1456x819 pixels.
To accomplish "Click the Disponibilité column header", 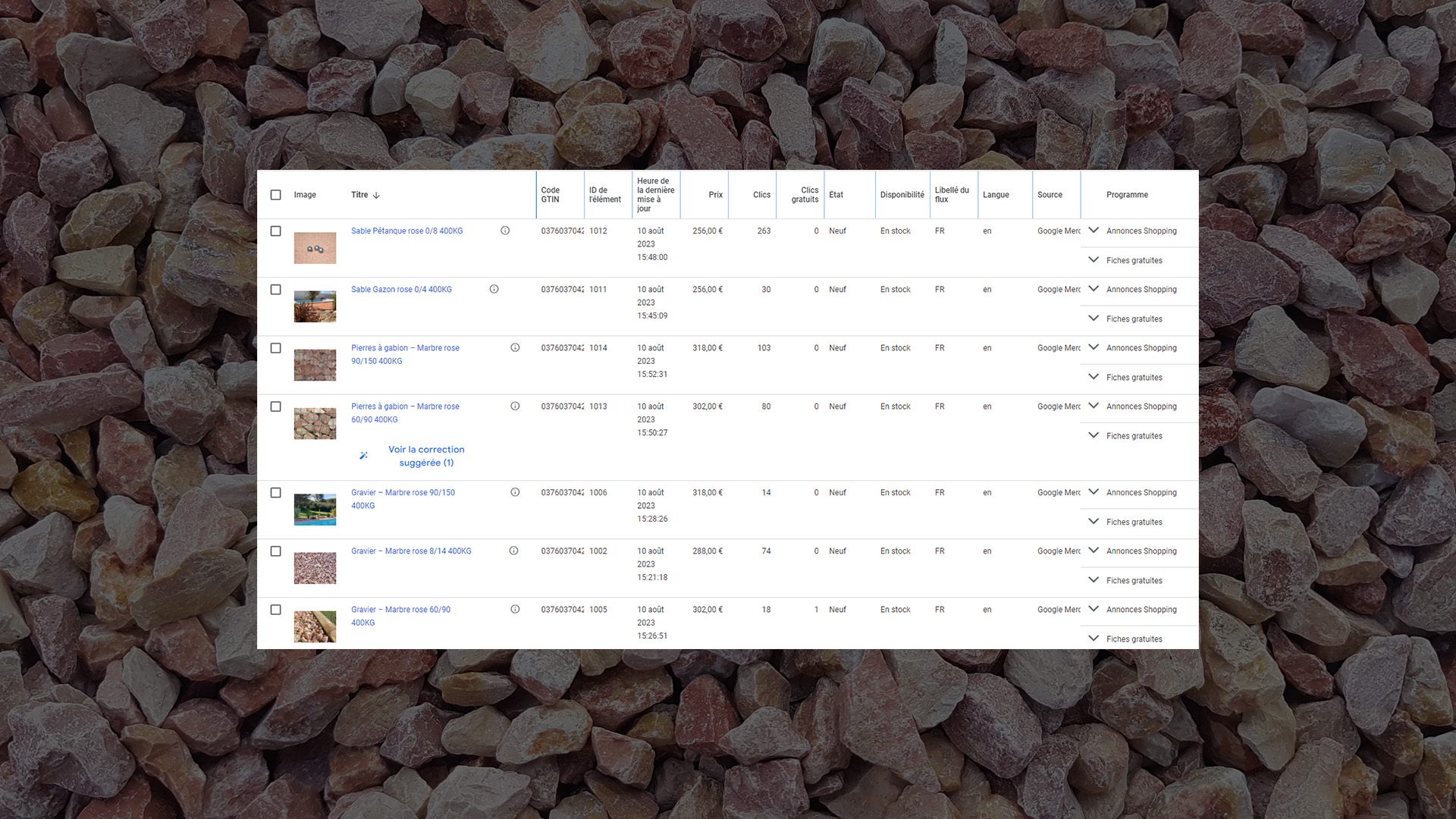I will tap(902, 195).
